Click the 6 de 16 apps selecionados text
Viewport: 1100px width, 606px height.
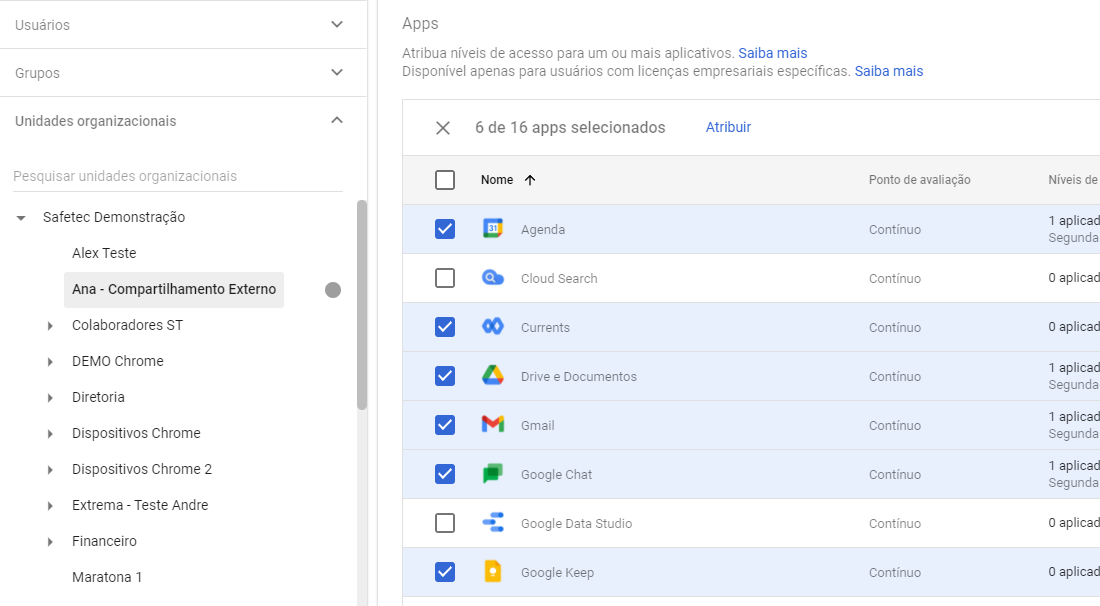[x=570, y=128]
